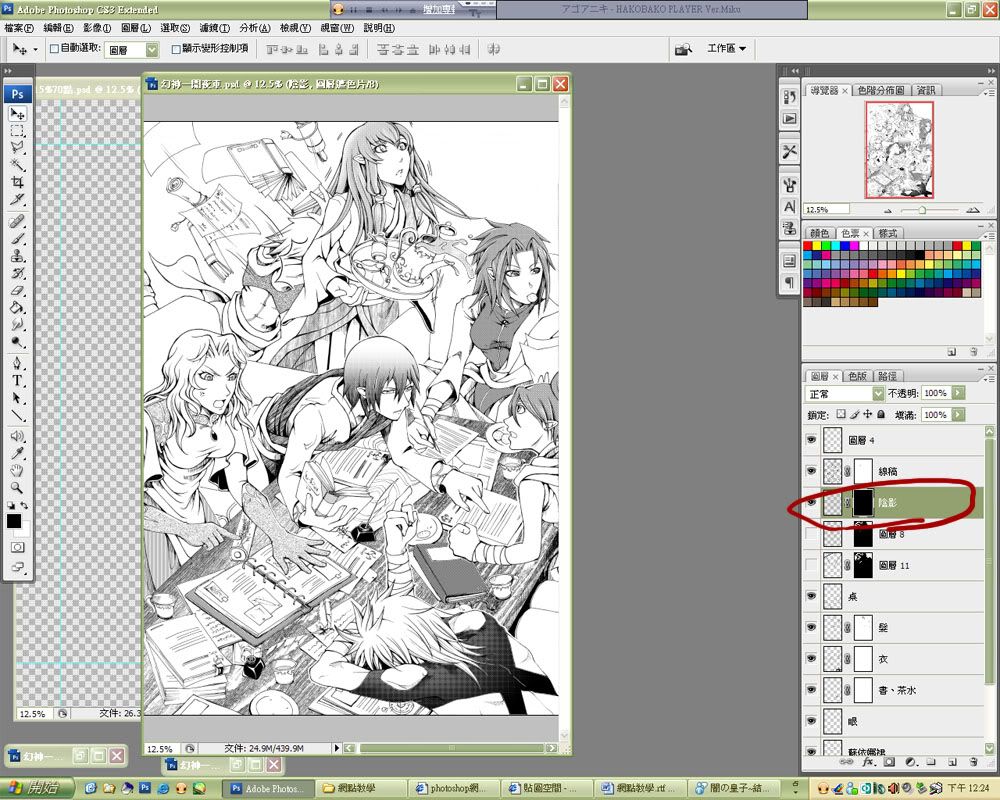Click the foreground color swatch
The height and width of the screenshot is (800, 1000).
13,521
